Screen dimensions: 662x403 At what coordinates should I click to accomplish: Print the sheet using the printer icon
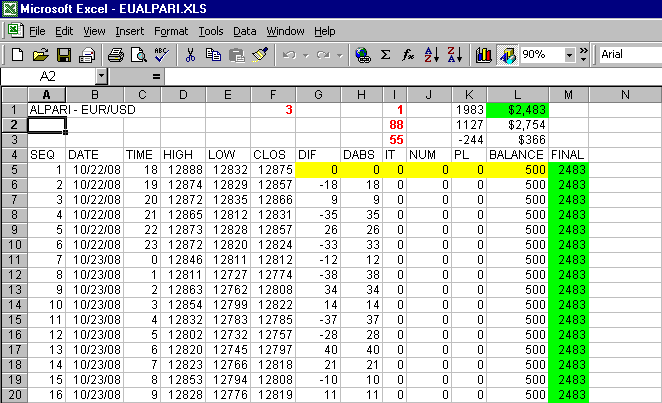pos(115,54)
